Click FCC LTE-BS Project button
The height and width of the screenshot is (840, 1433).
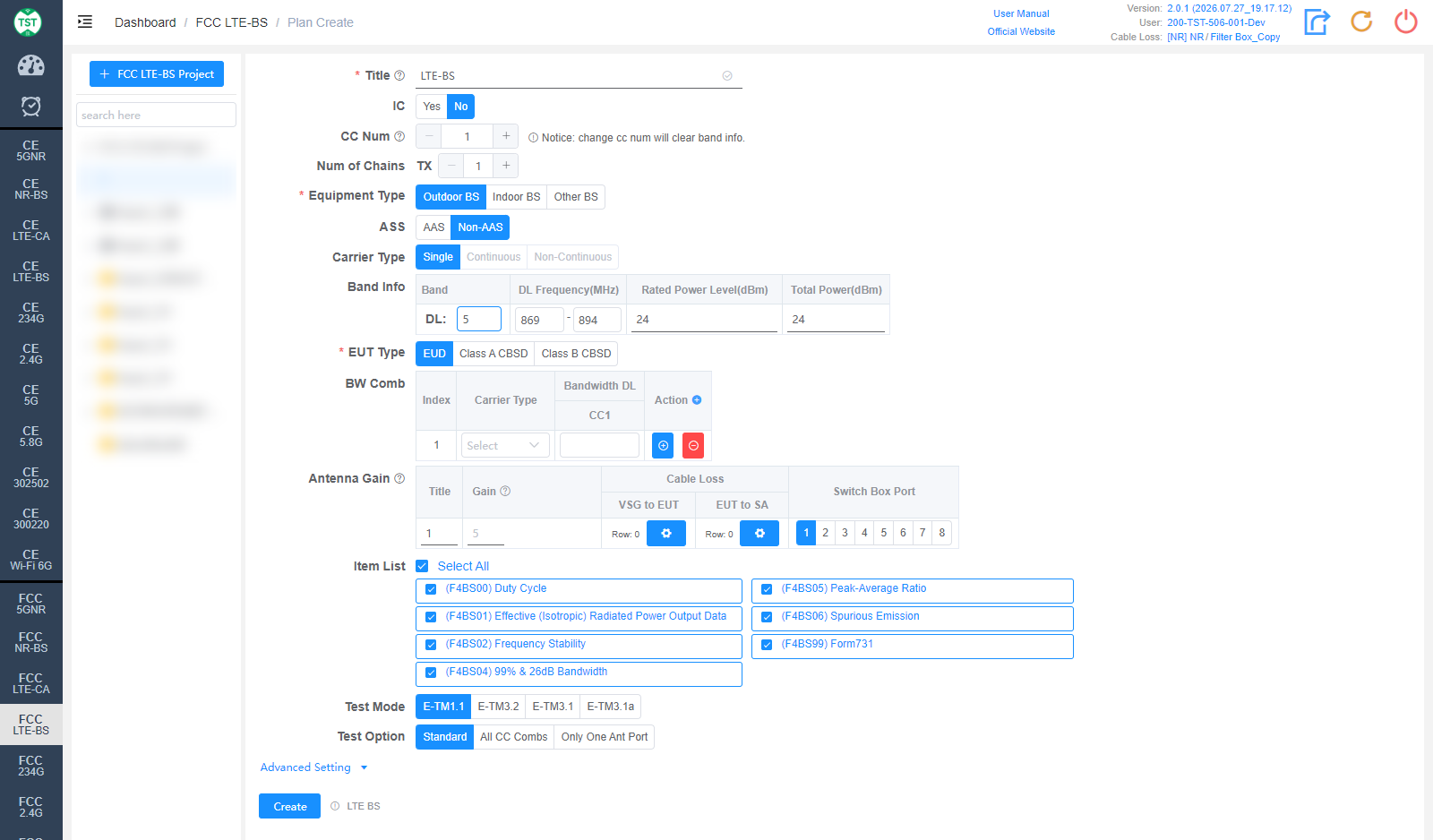pos(157,74)
